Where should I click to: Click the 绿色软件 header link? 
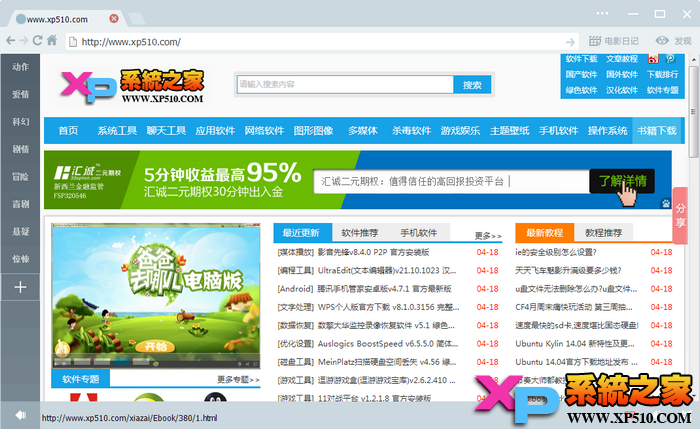click(x=581, y=90)
